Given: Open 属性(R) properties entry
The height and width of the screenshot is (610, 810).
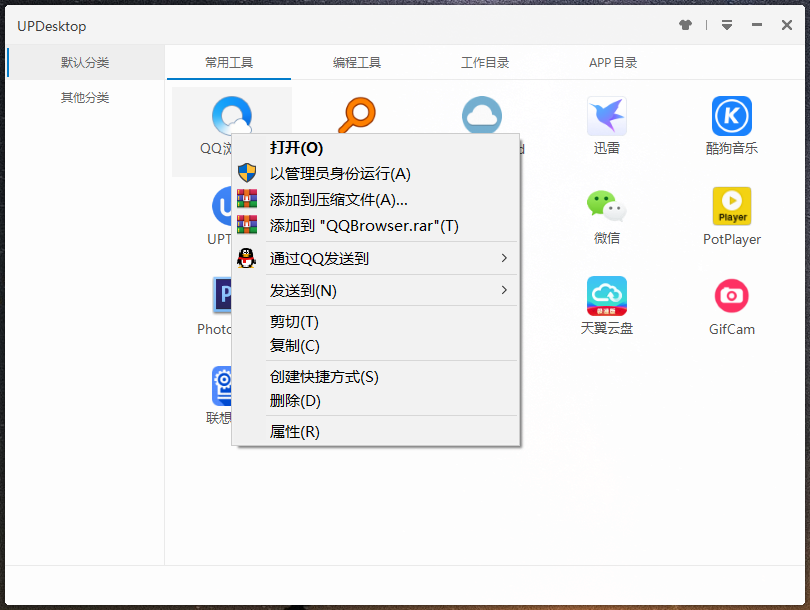Looking at the screenshot, I should (x=376, y=431).
